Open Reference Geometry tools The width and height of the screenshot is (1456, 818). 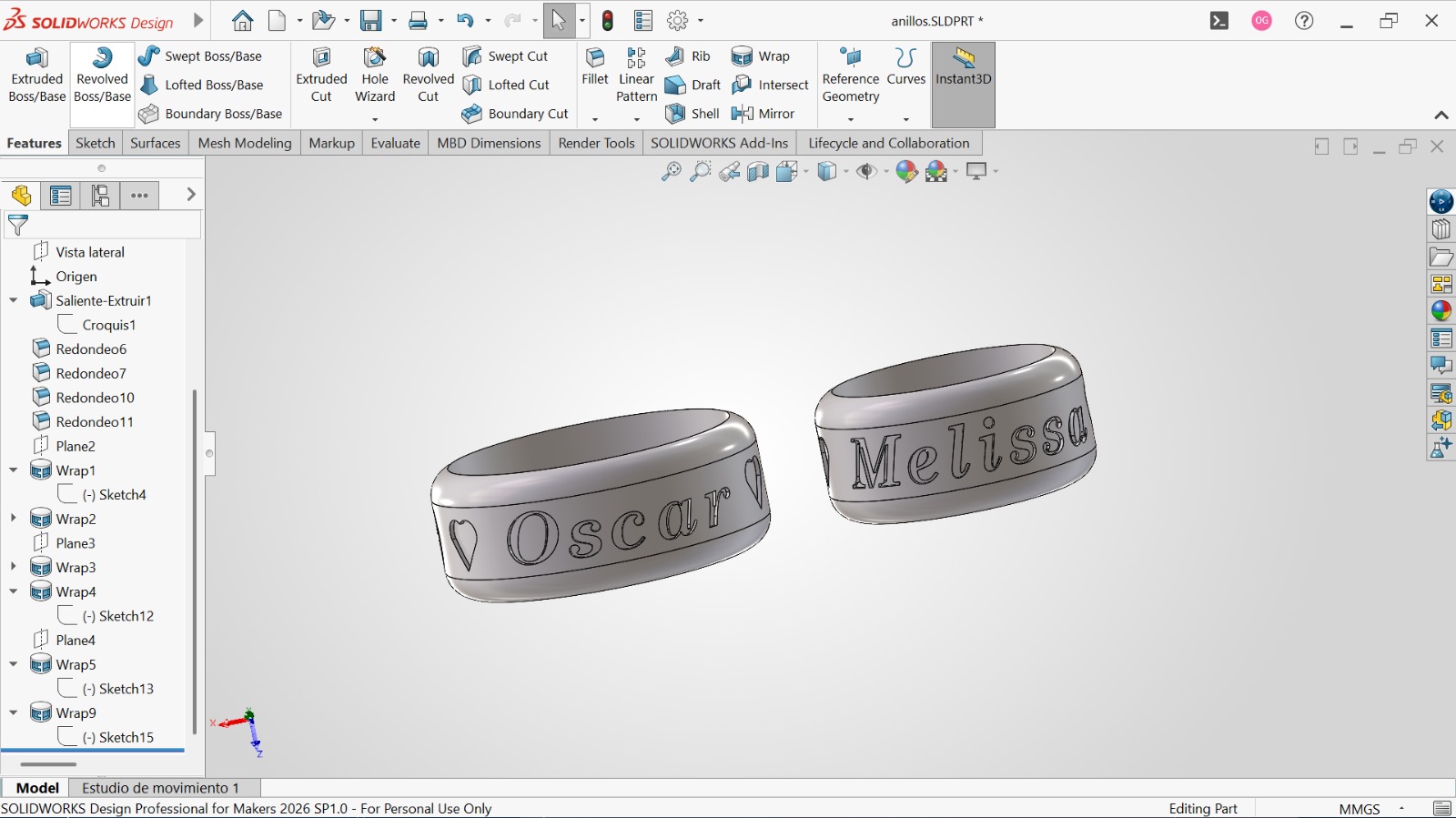[x=851, y=76]
